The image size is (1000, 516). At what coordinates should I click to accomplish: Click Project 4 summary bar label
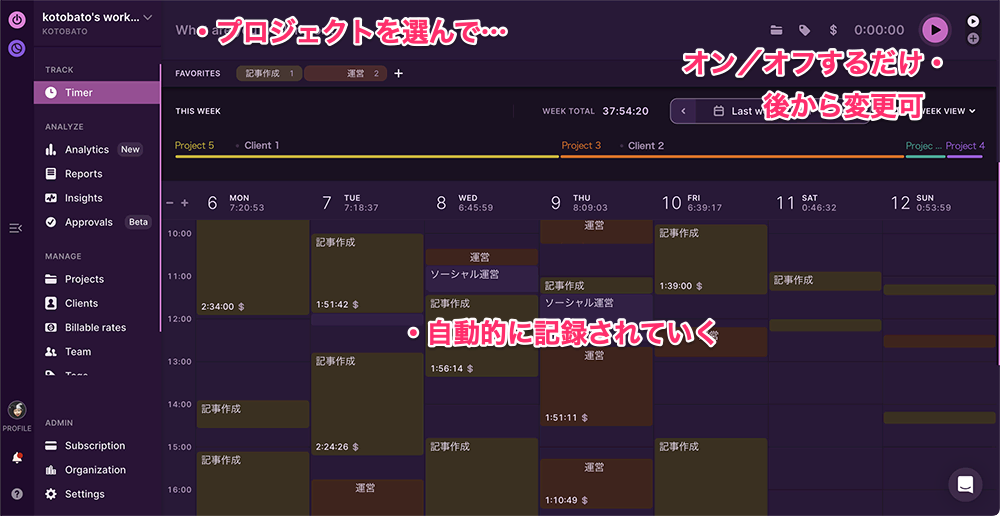tap(965, 145)
